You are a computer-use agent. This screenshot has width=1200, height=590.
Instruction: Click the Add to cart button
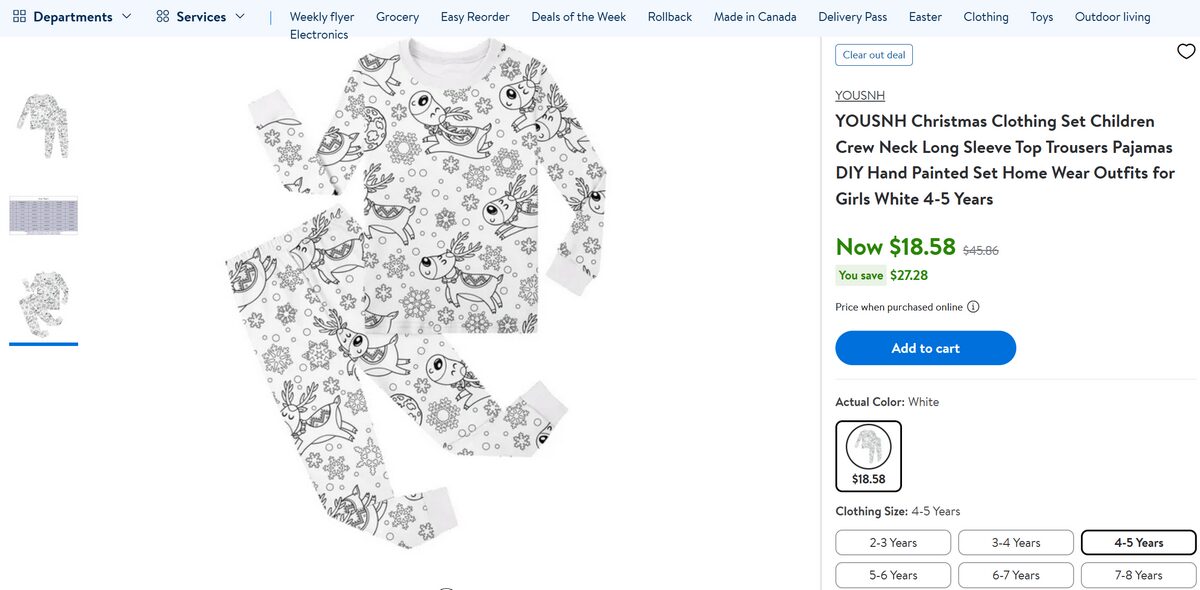(925, 348)
